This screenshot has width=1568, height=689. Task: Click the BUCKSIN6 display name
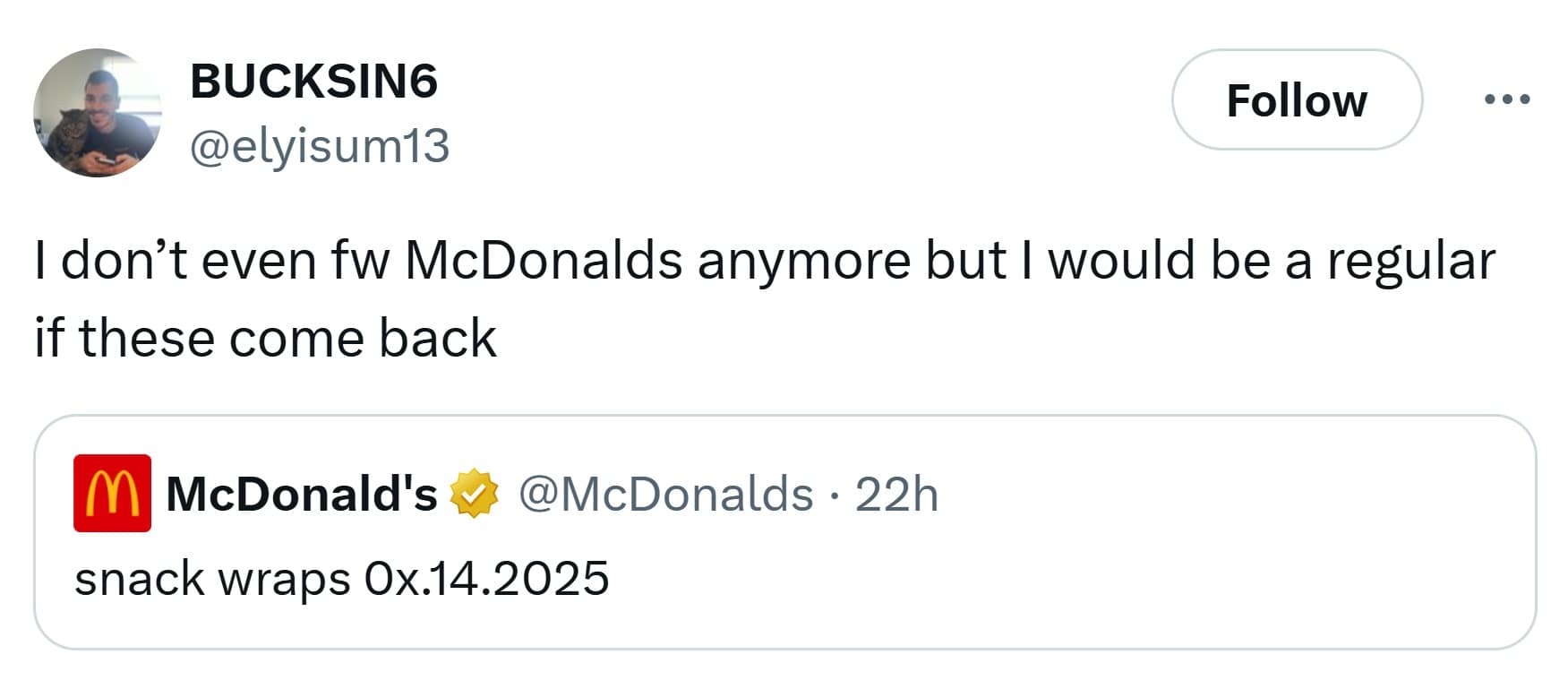(x=315, y=81)
